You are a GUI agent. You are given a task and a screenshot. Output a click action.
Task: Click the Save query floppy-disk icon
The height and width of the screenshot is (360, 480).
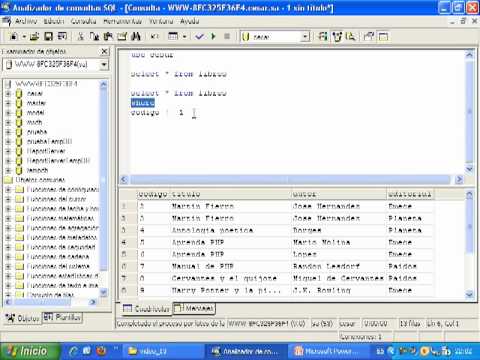pyautogui.click(x=49, y=36)
